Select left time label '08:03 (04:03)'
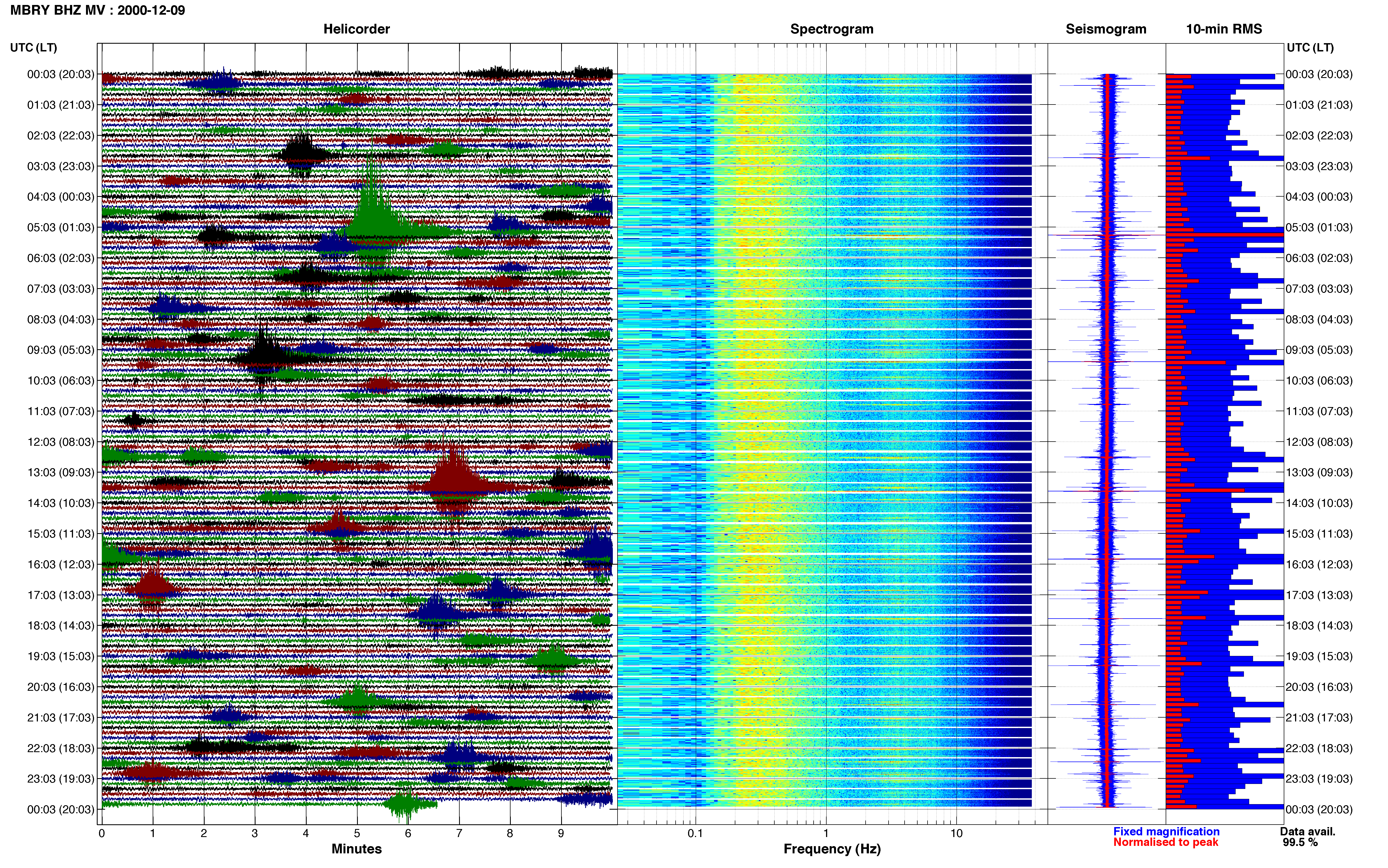Viewport: 1388px width, 868px height. pyautogui.click(x=60, y=319)
